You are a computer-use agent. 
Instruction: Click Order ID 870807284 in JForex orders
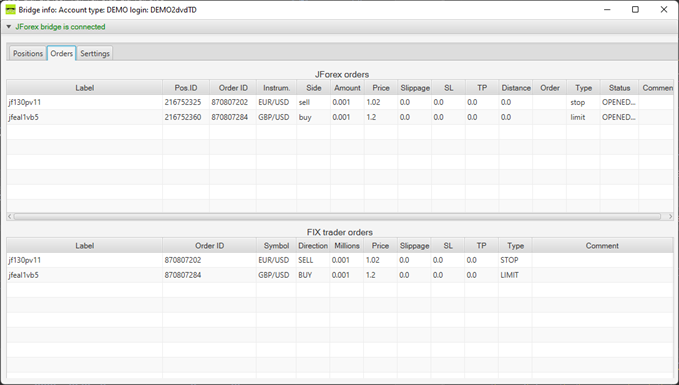click(x=230, y=117)
